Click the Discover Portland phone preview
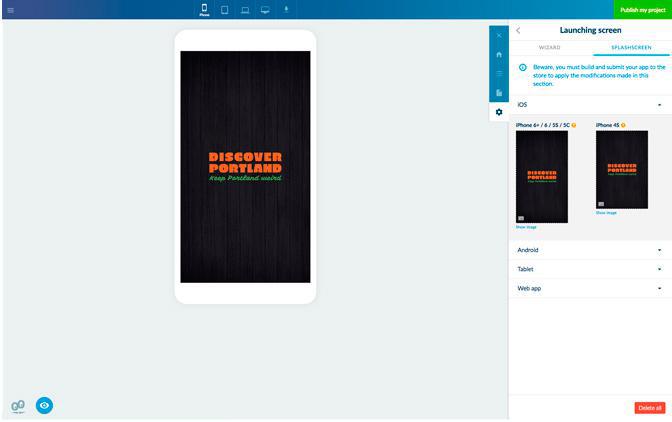Image resolution: width=672 pixels, height=422 pixels. click(245, 167)
